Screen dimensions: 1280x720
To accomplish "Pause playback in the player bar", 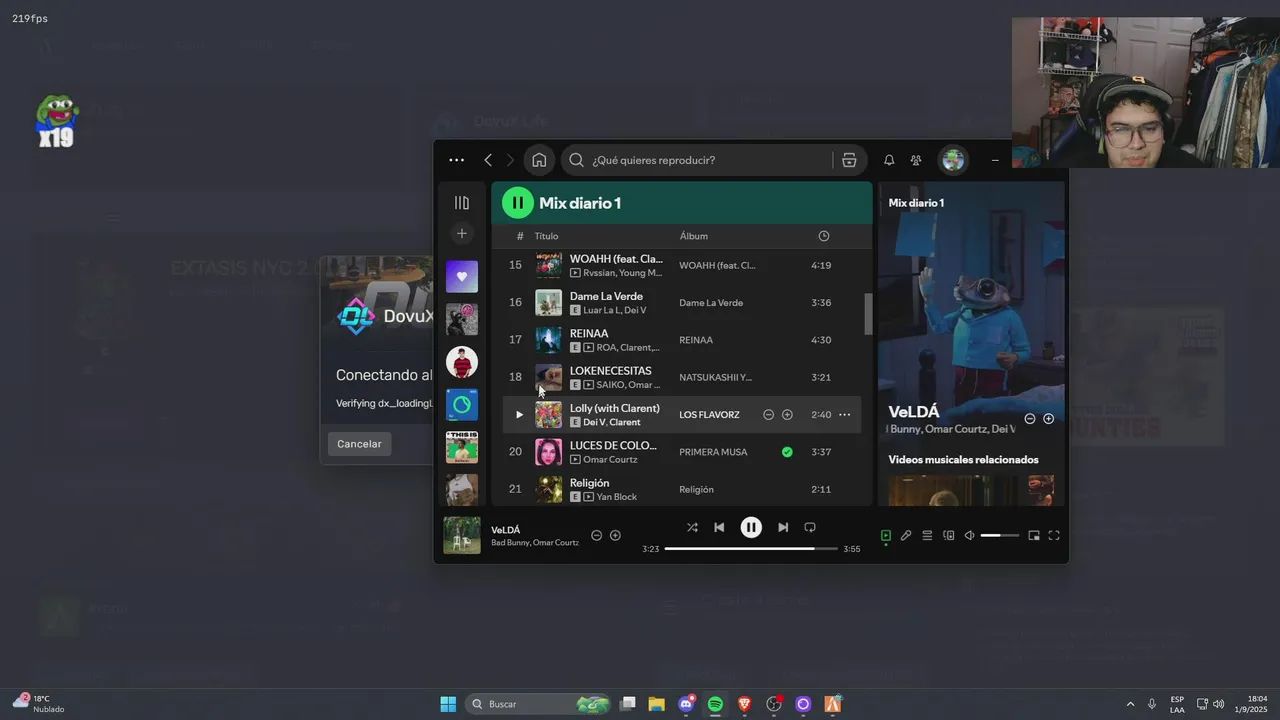I will (x=751, y=527).
